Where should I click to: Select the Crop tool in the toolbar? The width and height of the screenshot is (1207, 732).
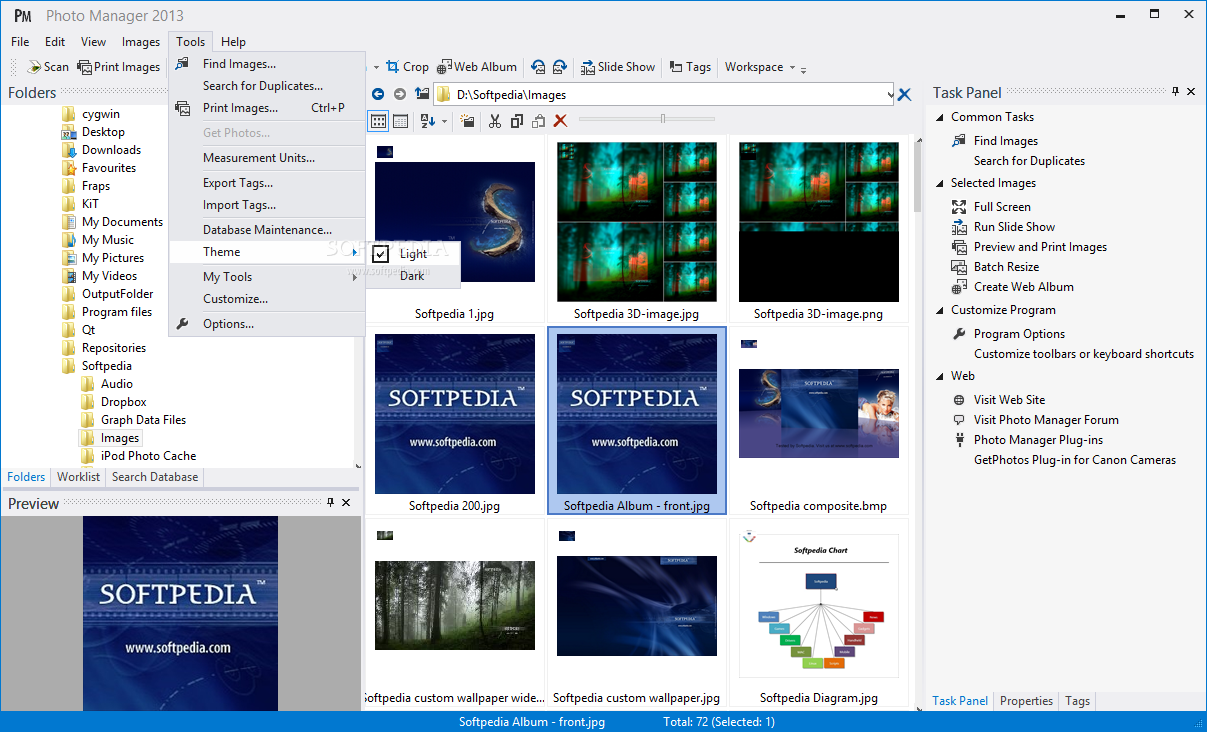coord(407,67)
